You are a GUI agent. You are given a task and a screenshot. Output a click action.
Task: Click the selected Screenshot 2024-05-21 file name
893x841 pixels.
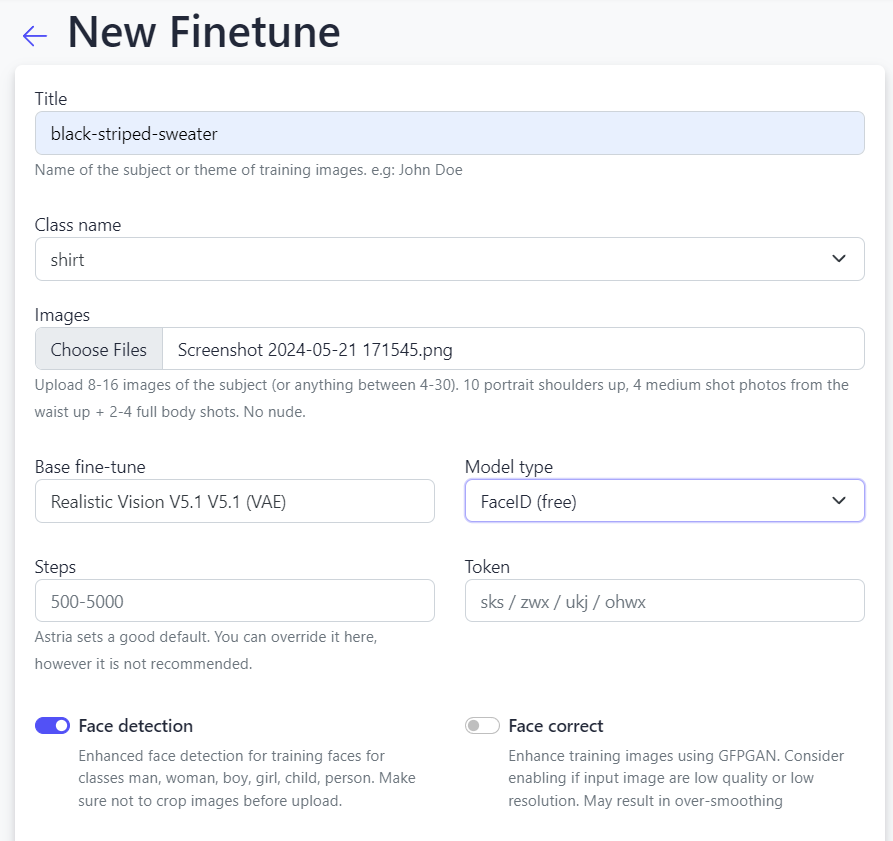(x=315, y=349)
